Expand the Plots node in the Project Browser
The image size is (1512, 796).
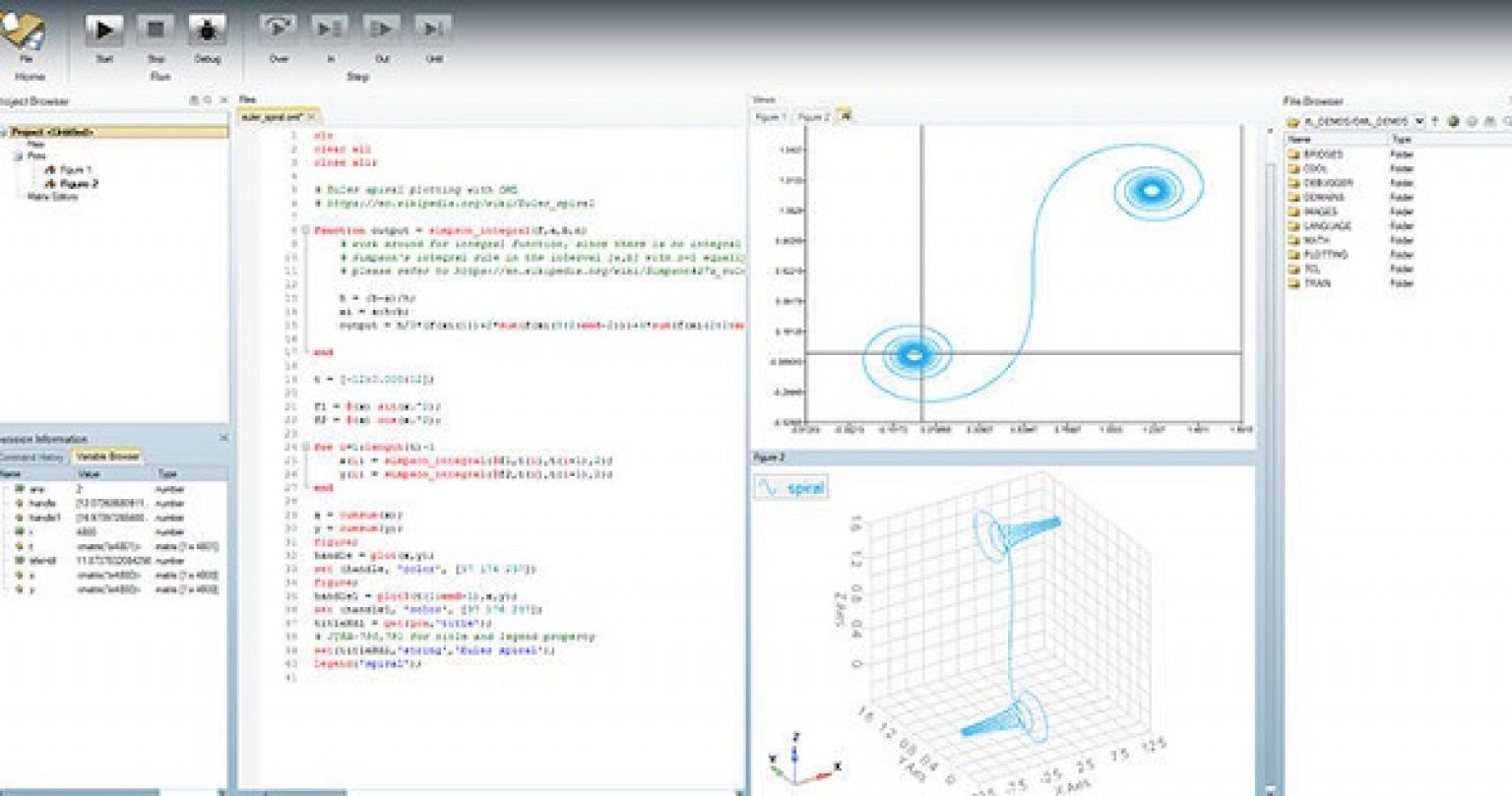click(18, 155)
